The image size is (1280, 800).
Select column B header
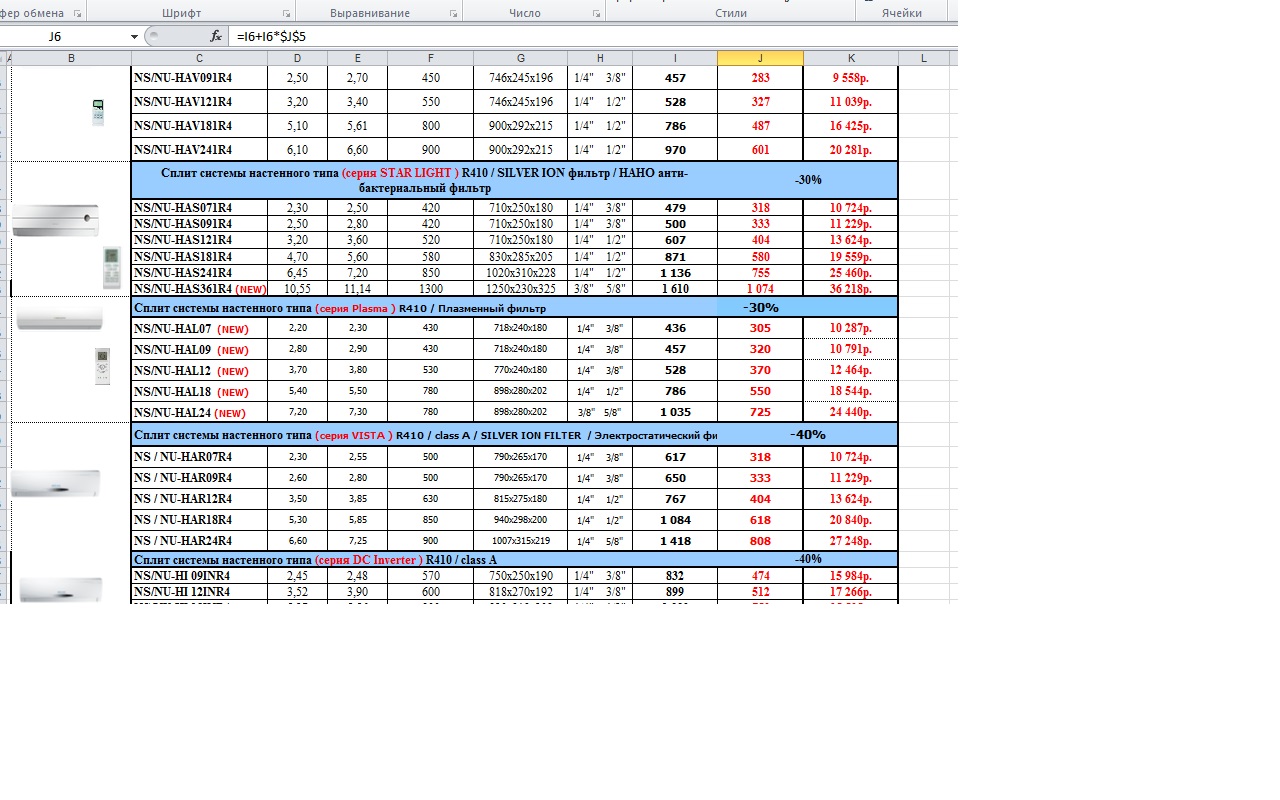pyautogui.click(x=71, y=58)
